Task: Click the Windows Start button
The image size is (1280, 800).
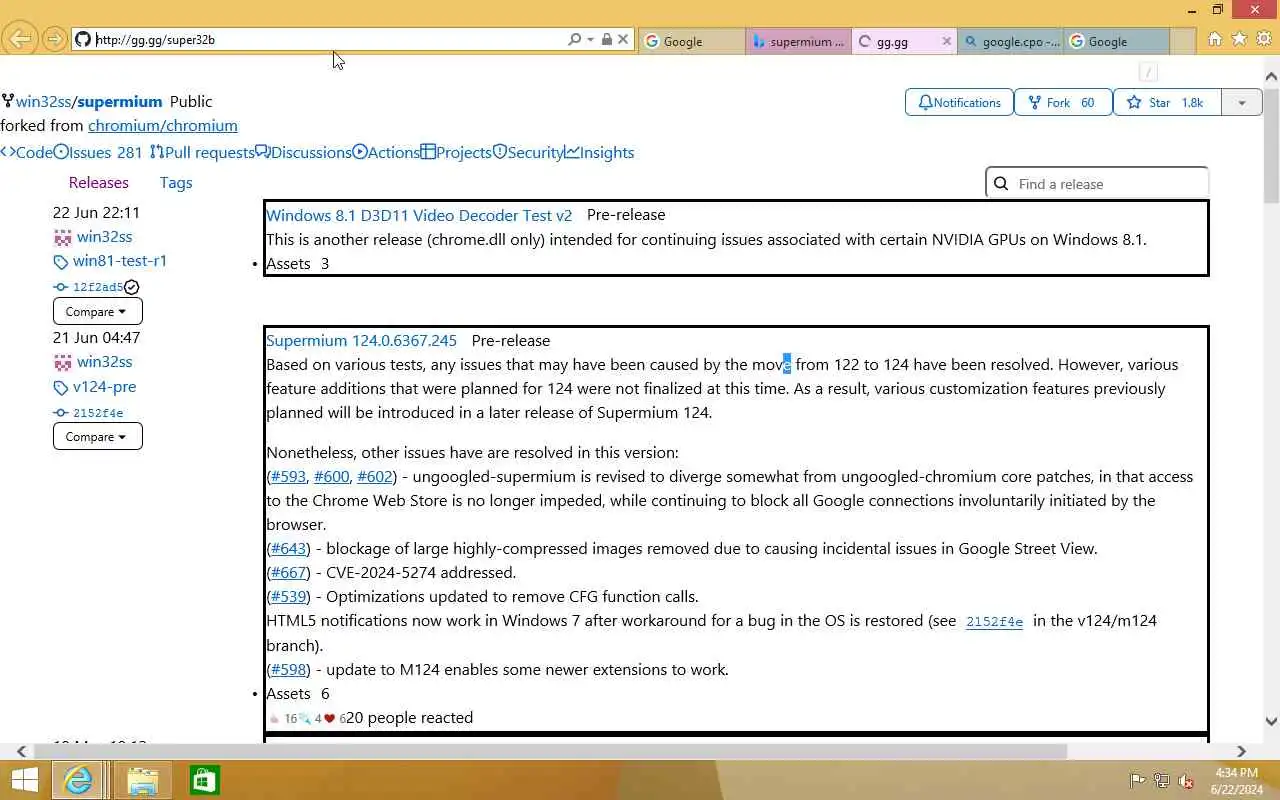Action: (24, 780)
